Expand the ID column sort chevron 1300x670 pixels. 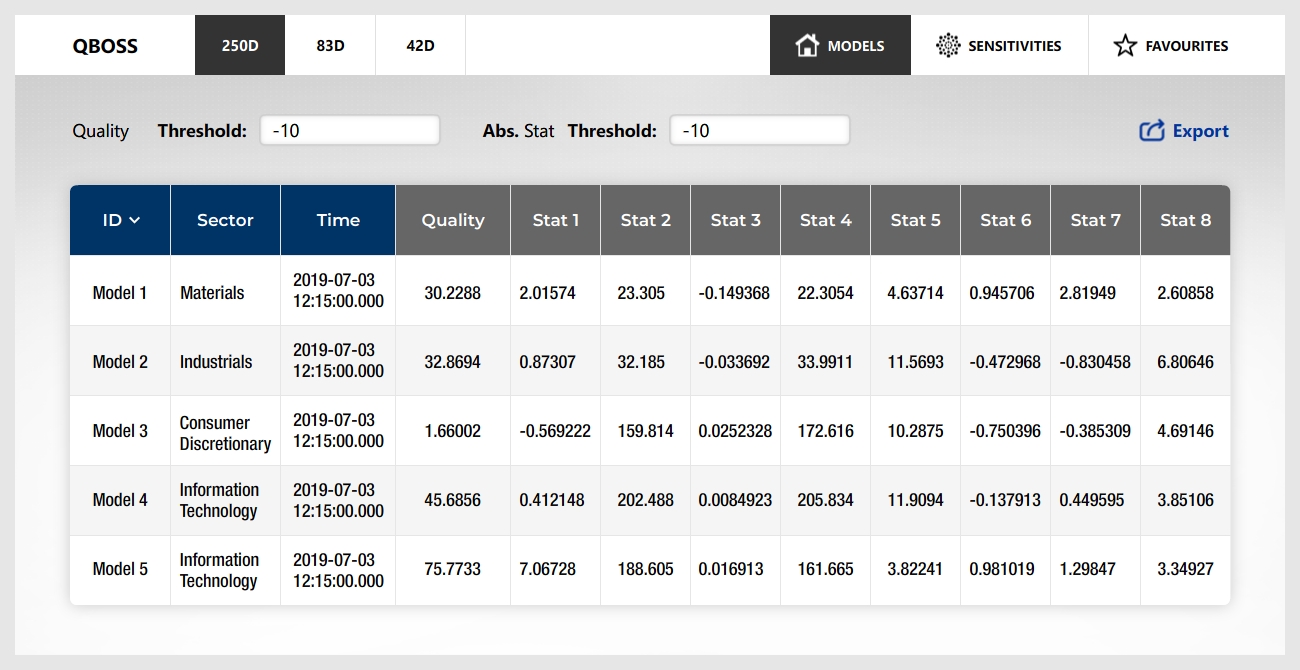pyautogui.click(x=134, y=221)
